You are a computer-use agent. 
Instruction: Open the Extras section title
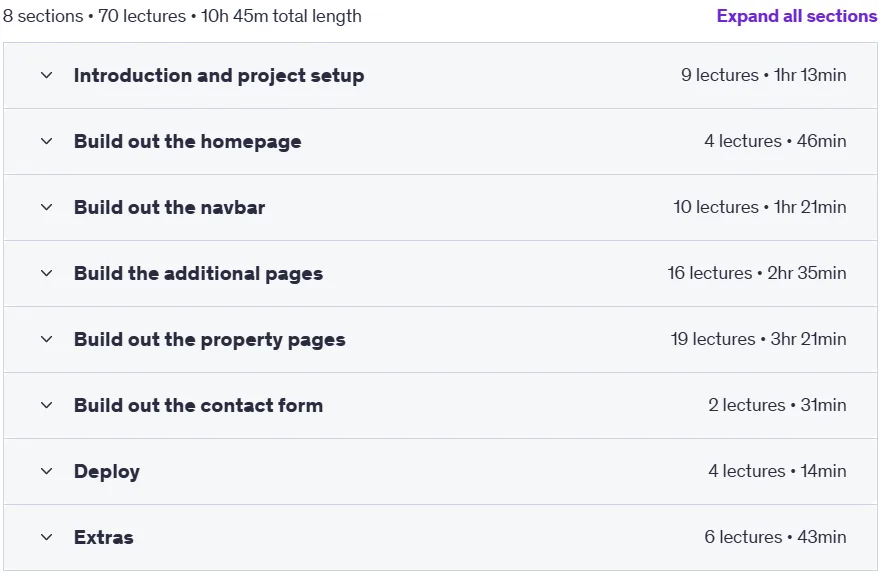[x=104, y=538]
